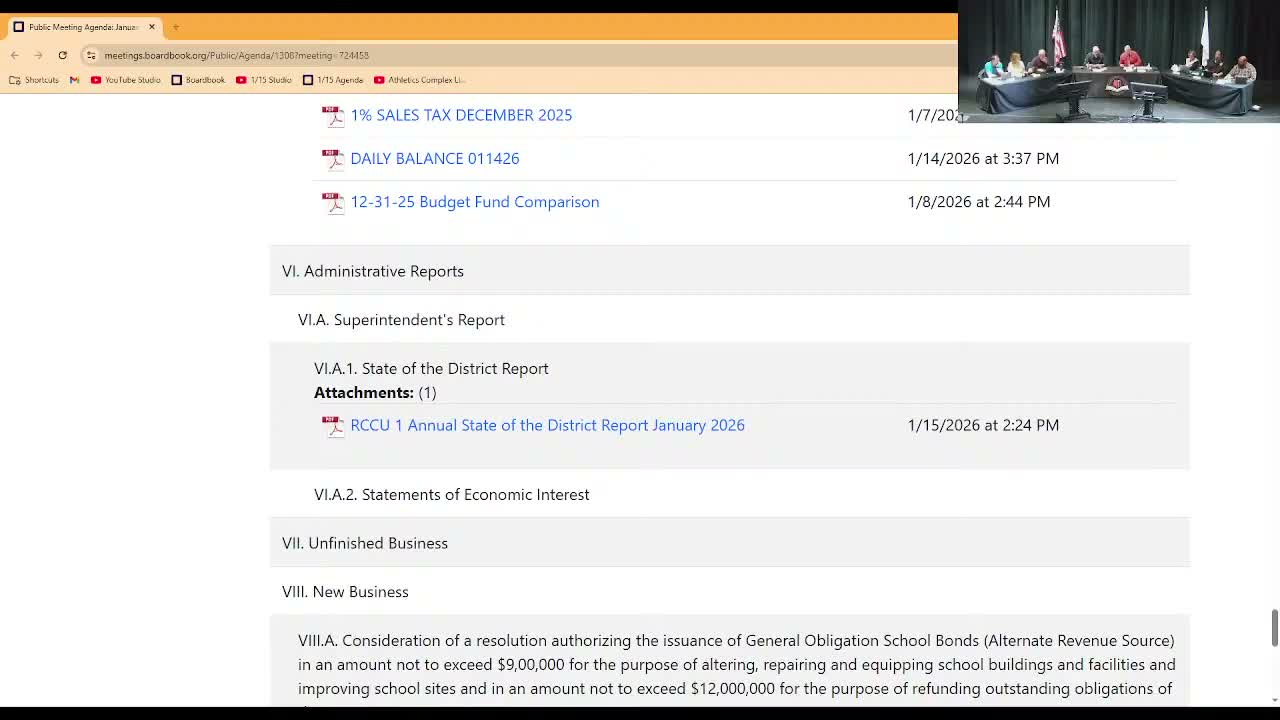Open the 1/15 Agenda bookmark
1280x720 pixels.
(x=333, y=80)
